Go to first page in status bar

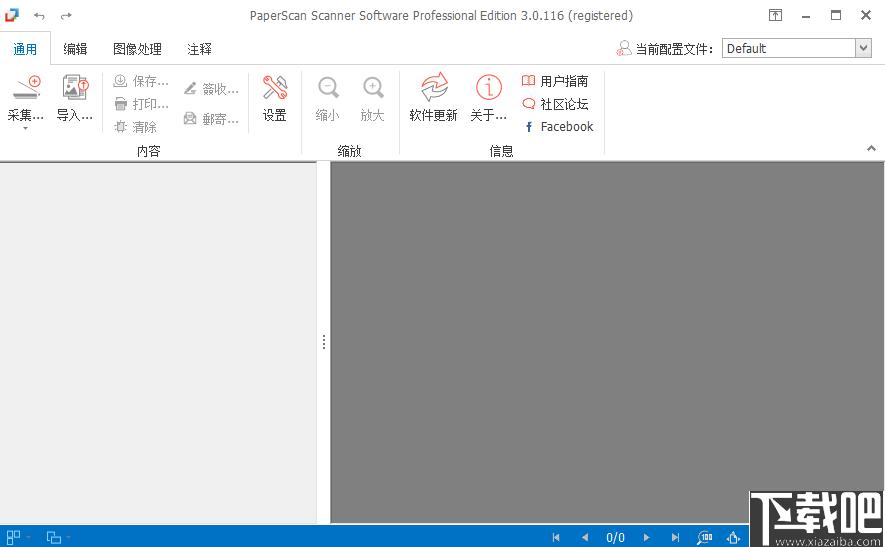[556, 537]
